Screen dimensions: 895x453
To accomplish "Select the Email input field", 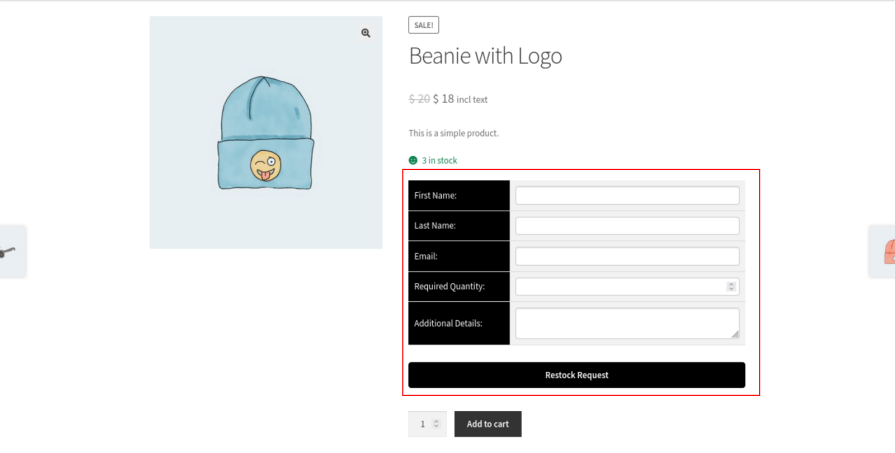I will (x=627, y=257).
